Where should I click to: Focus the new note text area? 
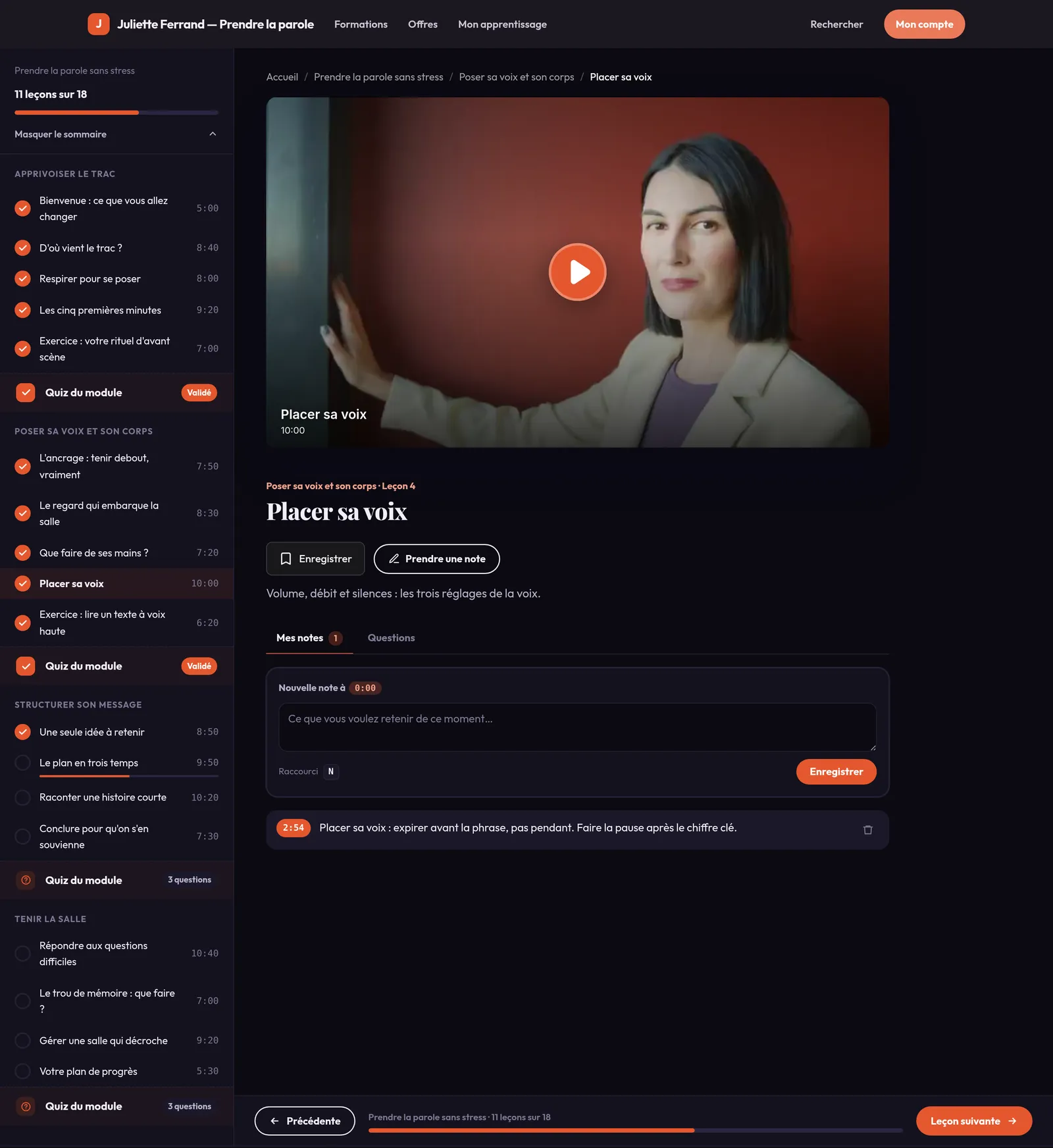577,727
